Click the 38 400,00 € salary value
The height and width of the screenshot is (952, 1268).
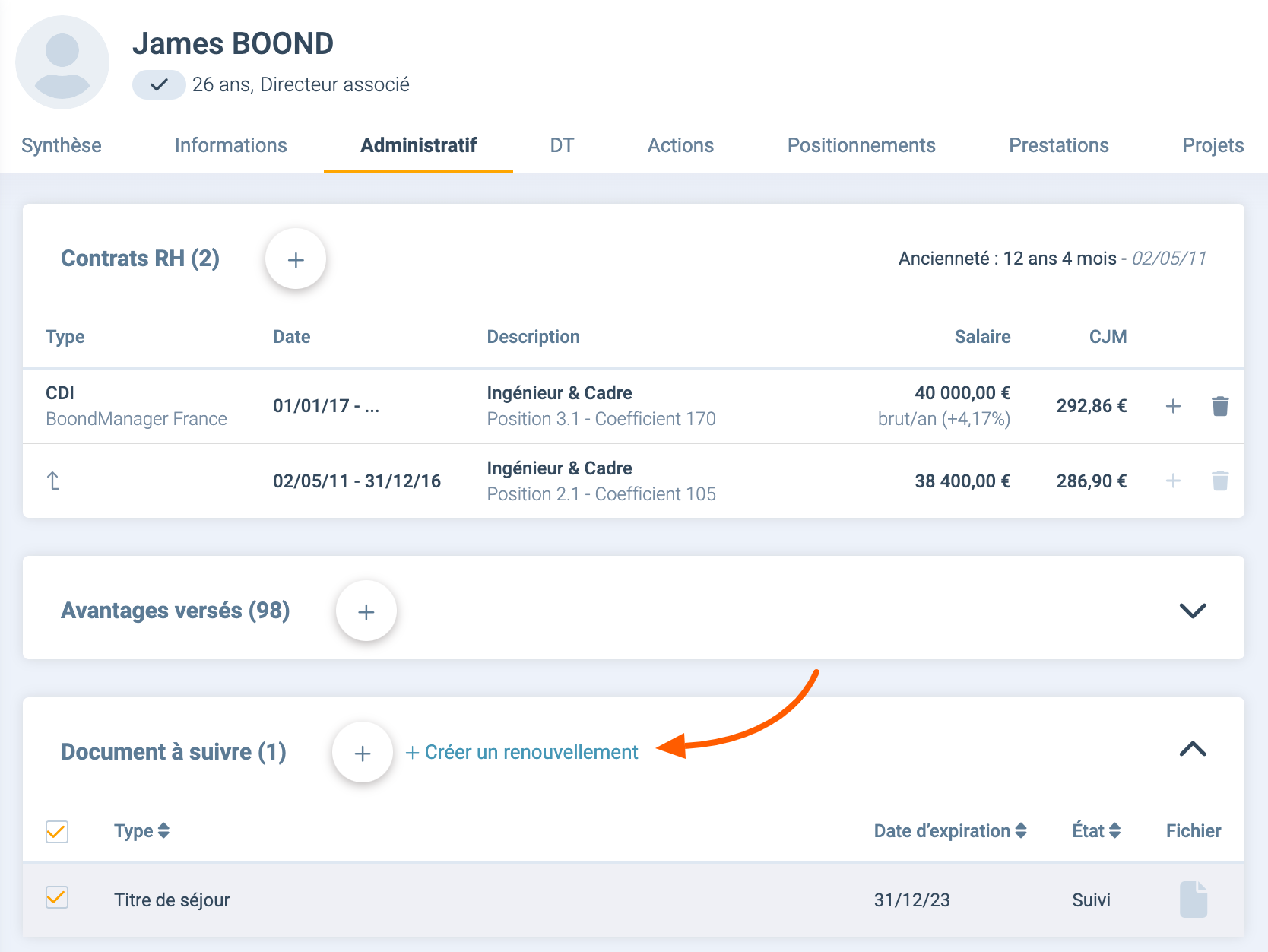tap(962, 481)
